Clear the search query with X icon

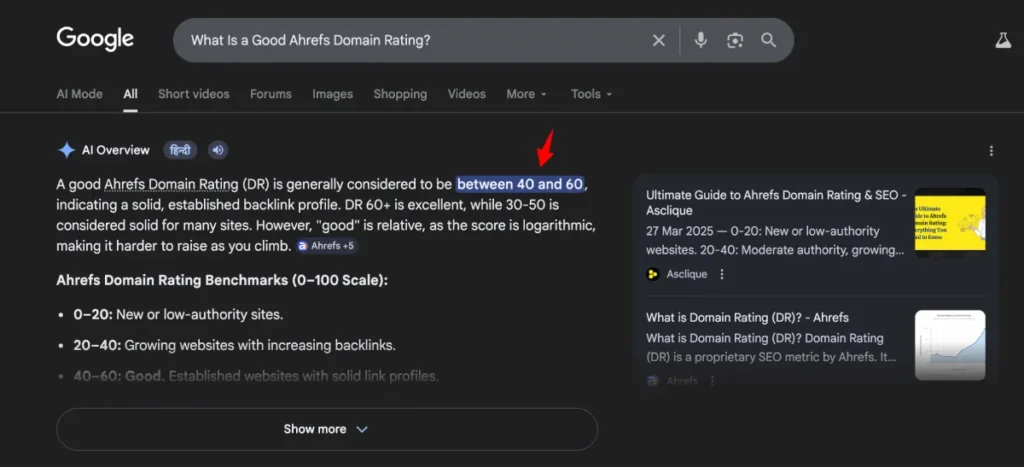click(x=658, y=40)
